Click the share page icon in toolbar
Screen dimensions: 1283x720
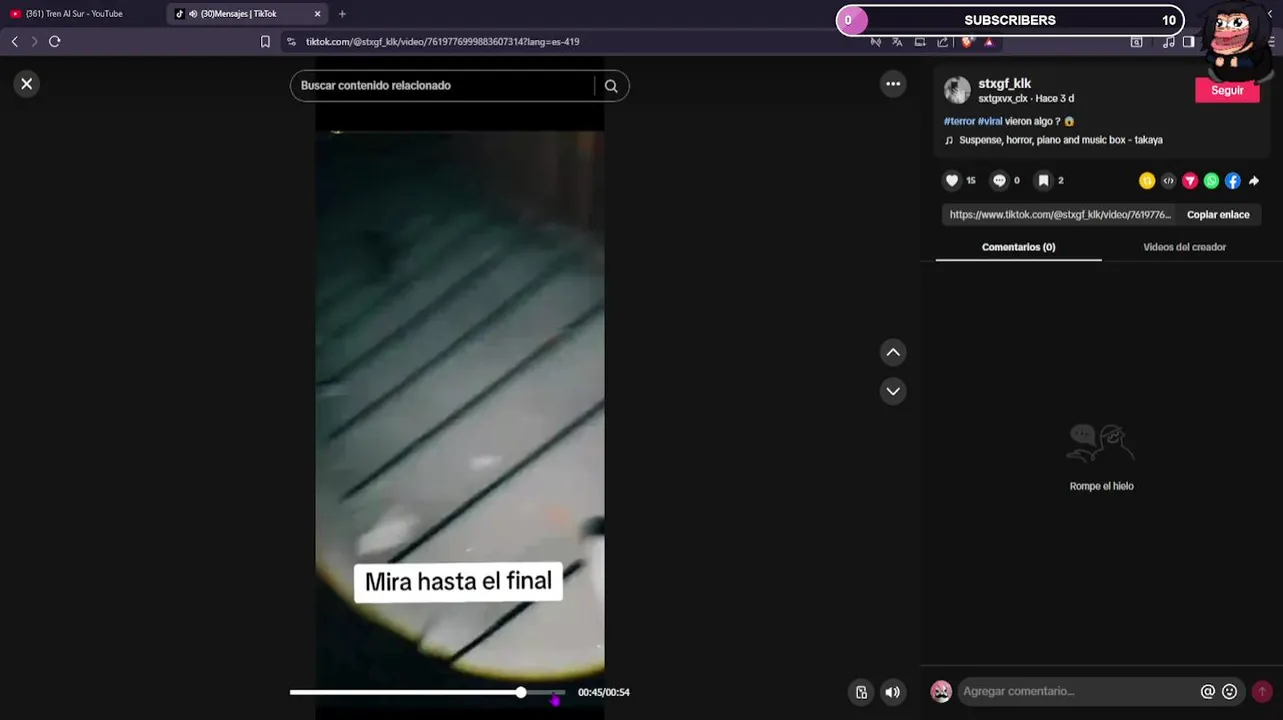[942, 42]
